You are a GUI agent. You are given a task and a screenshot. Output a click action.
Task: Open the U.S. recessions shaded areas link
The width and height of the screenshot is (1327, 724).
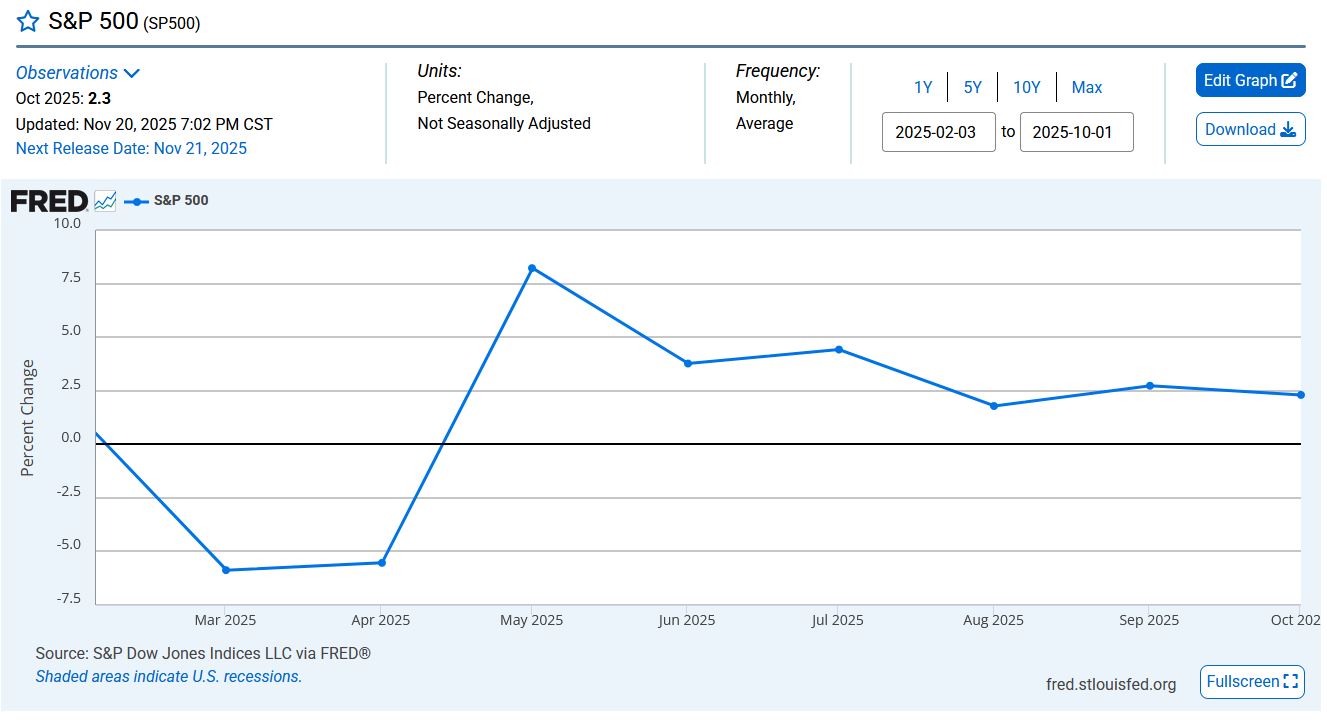pos(168,677)
